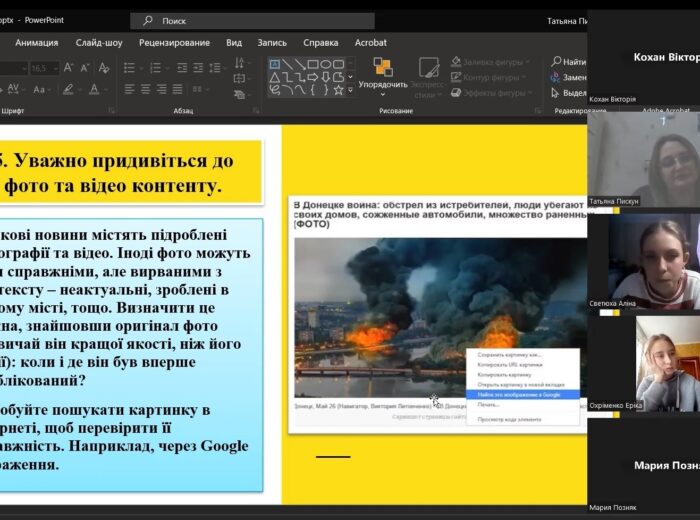The width and height of the screenshot is (700, 520).
Task: Select the star shape in shapes gallery
Action: pyautogui.click(x=338, y=90)
